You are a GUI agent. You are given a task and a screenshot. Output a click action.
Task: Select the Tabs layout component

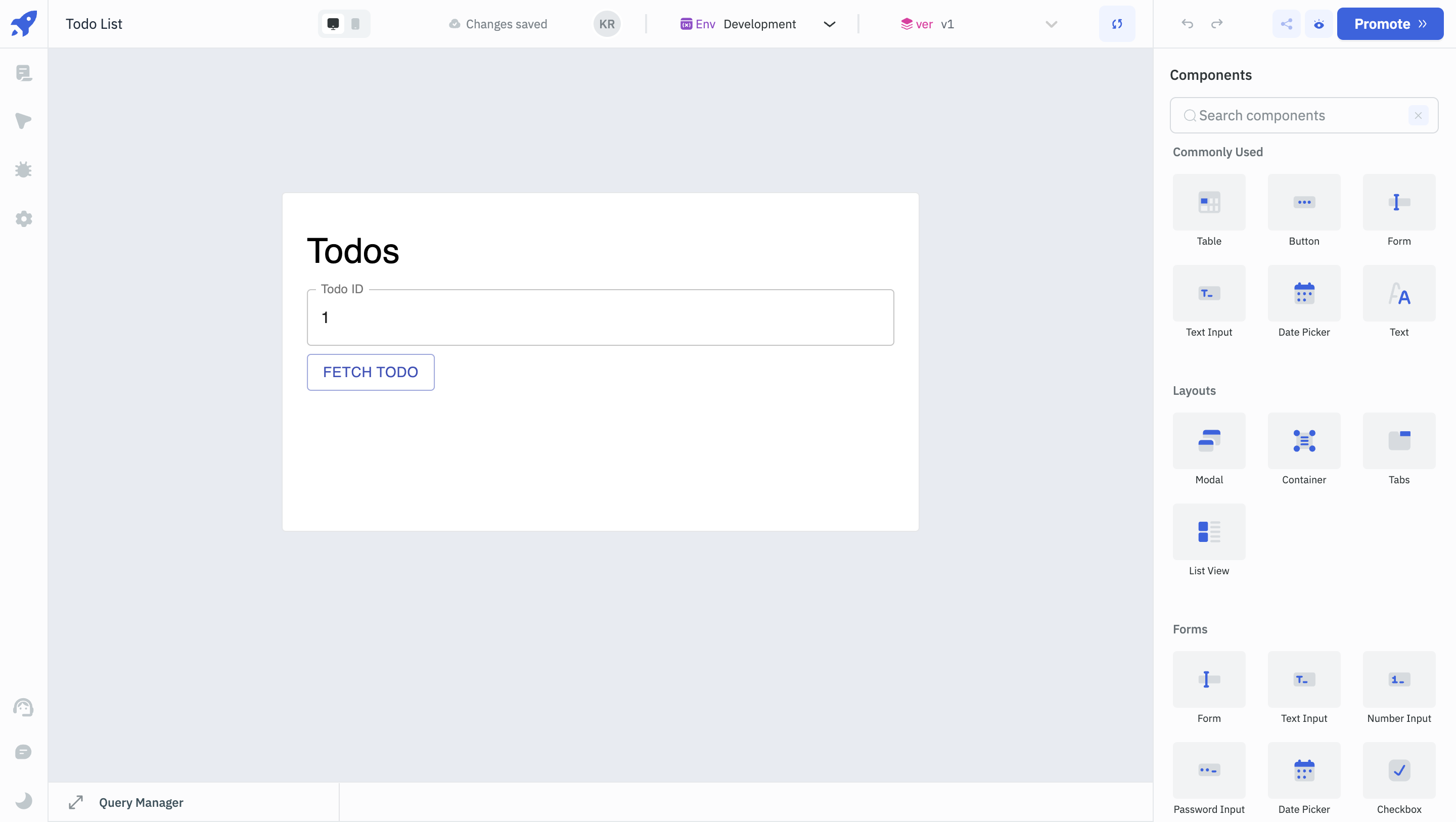[x=1399, y=449]
